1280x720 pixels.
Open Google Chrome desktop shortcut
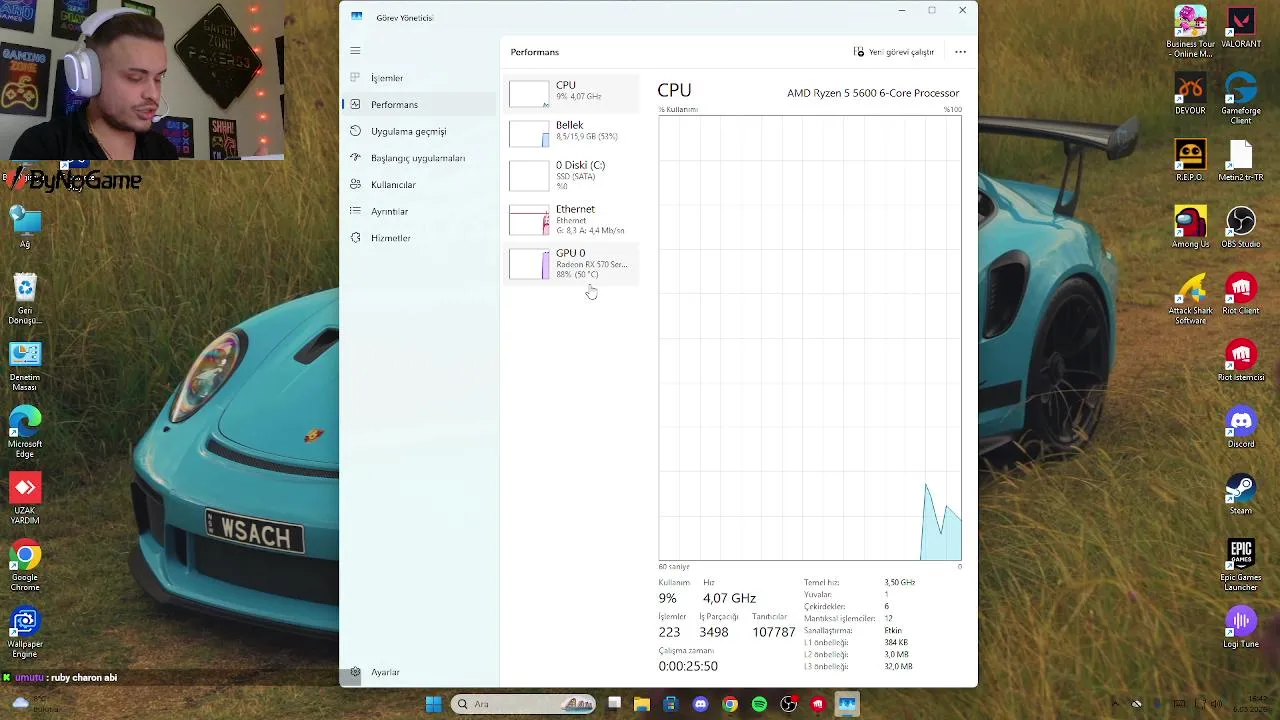(25, 566)
